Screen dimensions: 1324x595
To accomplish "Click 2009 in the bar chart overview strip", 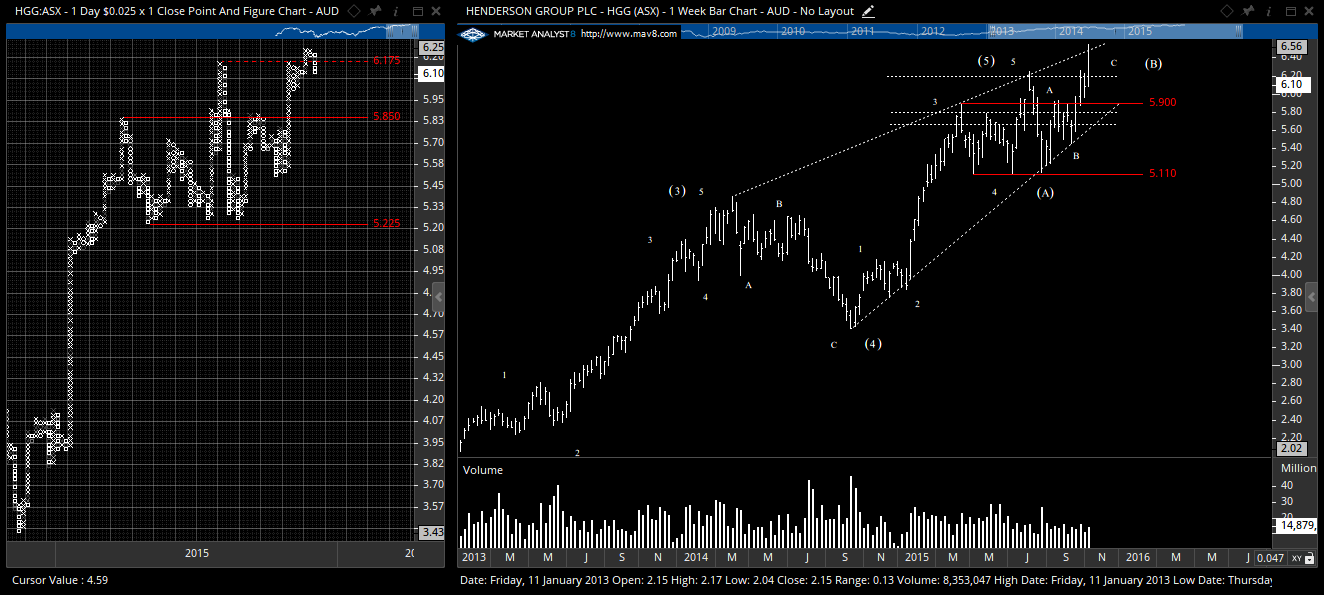I will [724, 32].
